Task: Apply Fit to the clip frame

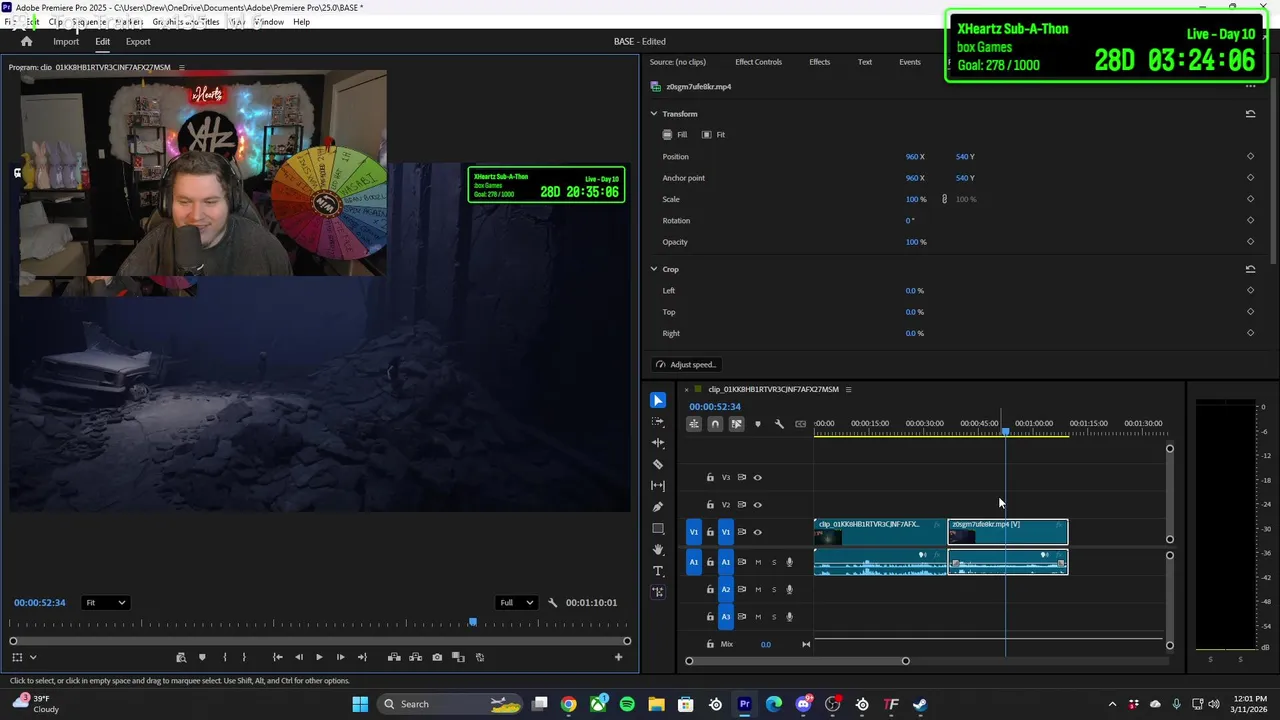Action: [713, 135]
